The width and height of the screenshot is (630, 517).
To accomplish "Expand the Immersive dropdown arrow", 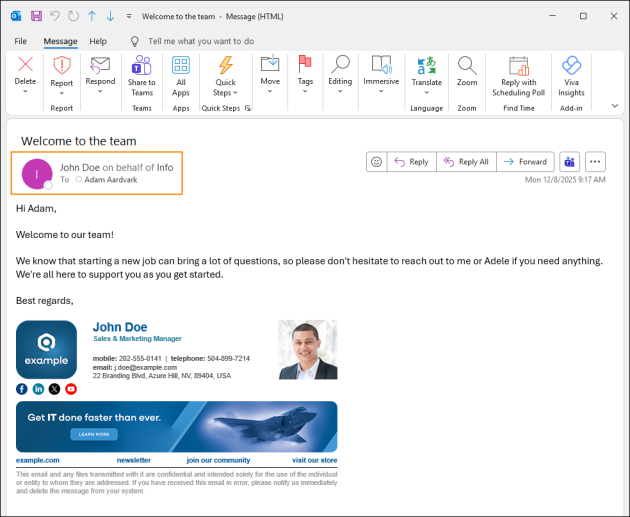I will [381, 91].
